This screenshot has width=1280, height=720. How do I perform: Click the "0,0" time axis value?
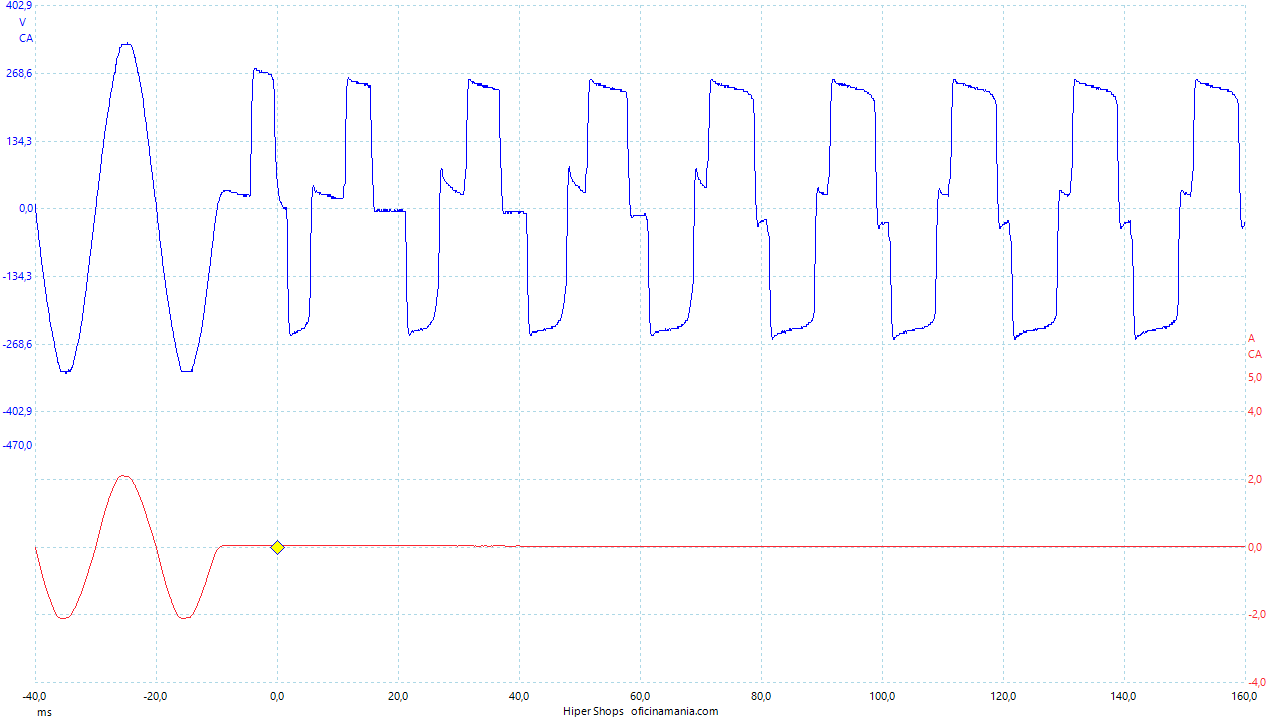pyautogui.click(x=277, y=696)
